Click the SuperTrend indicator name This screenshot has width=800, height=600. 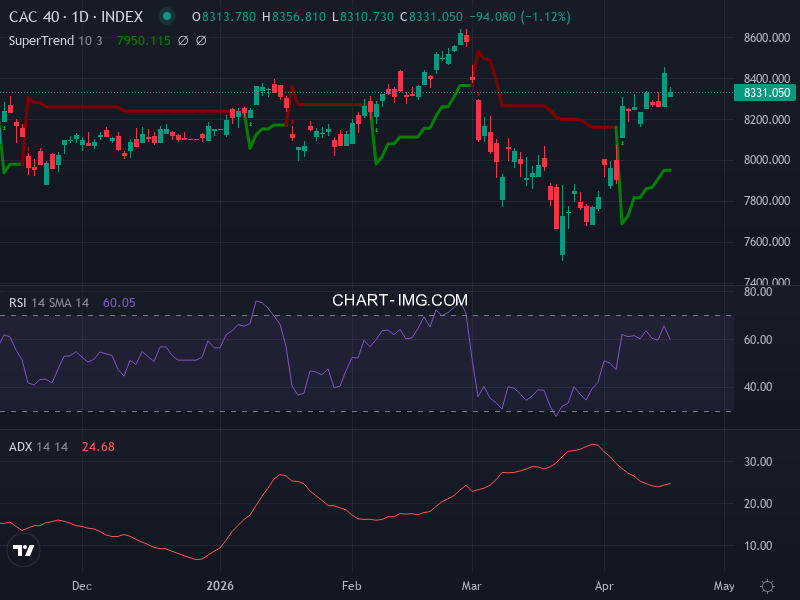[x=43, y=40]
